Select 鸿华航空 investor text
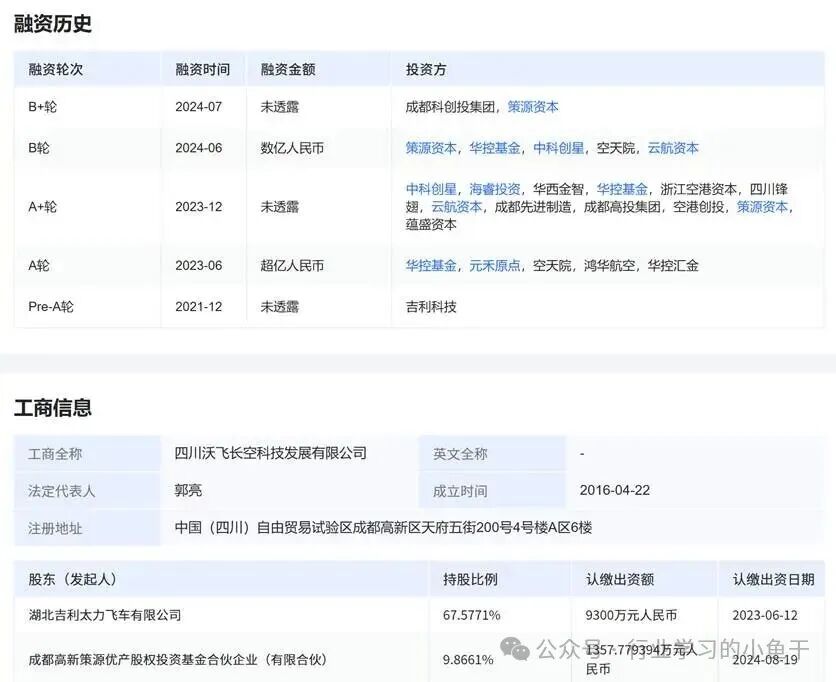 pyautogui.click(x=609, y=265)
